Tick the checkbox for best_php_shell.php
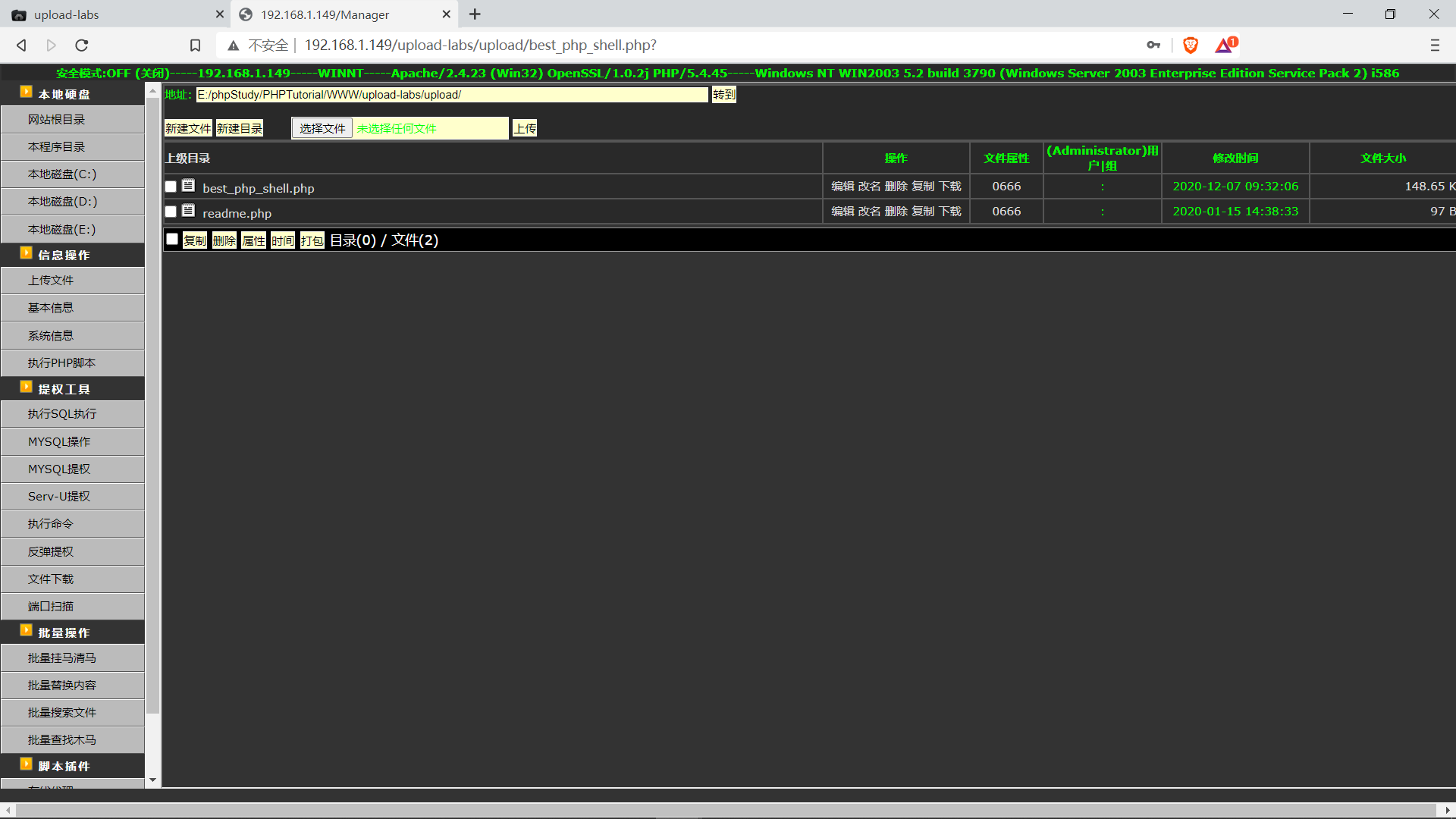 pos(171,187)
